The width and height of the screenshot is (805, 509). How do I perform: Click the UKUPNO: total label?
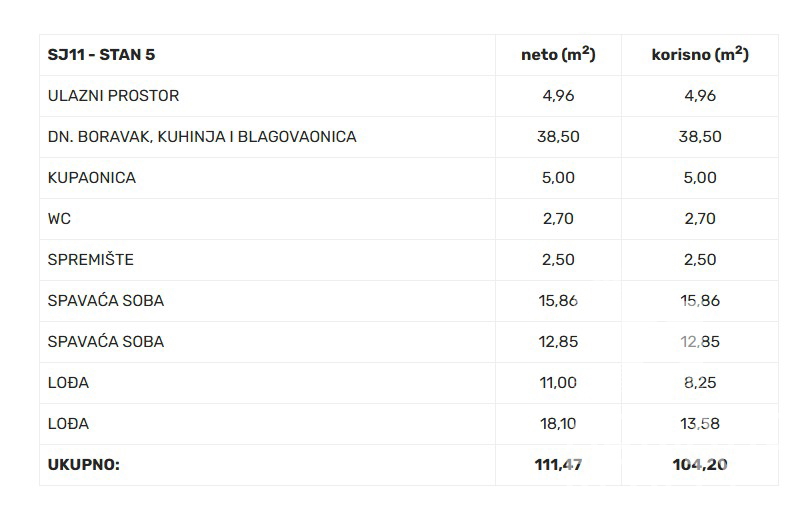[84, 465]
